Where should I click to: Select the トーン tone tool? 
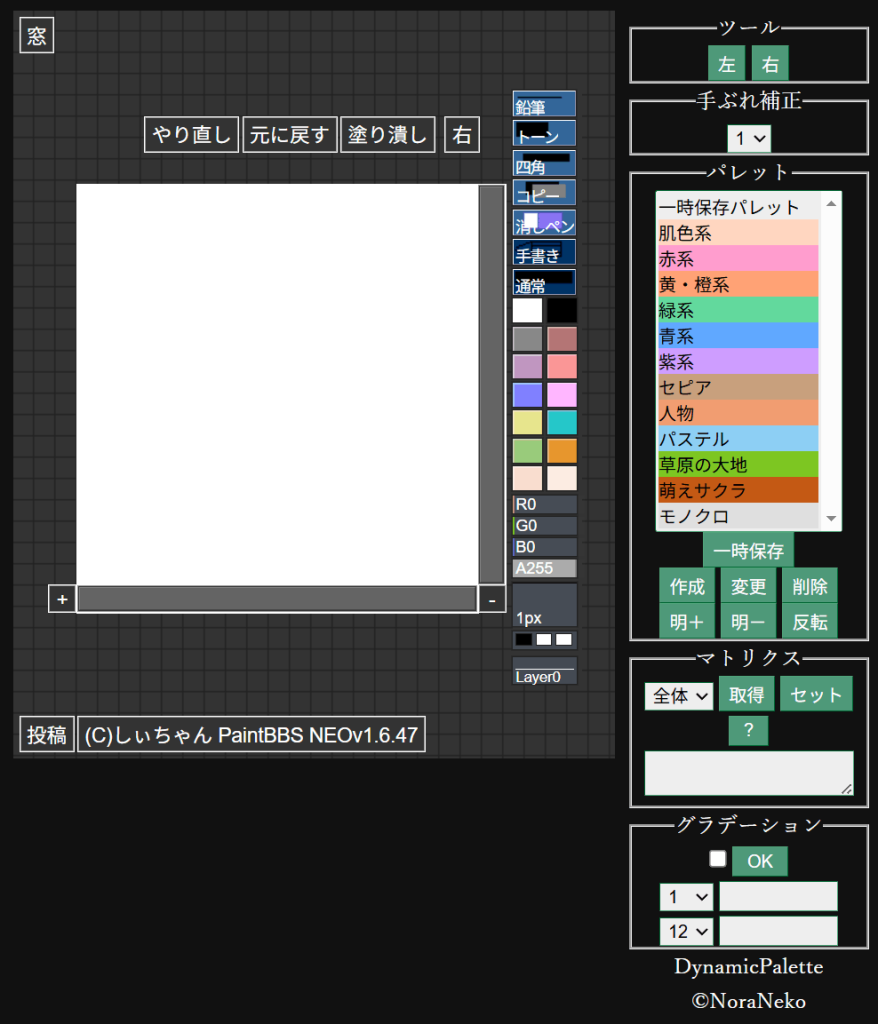pos(544,134)
